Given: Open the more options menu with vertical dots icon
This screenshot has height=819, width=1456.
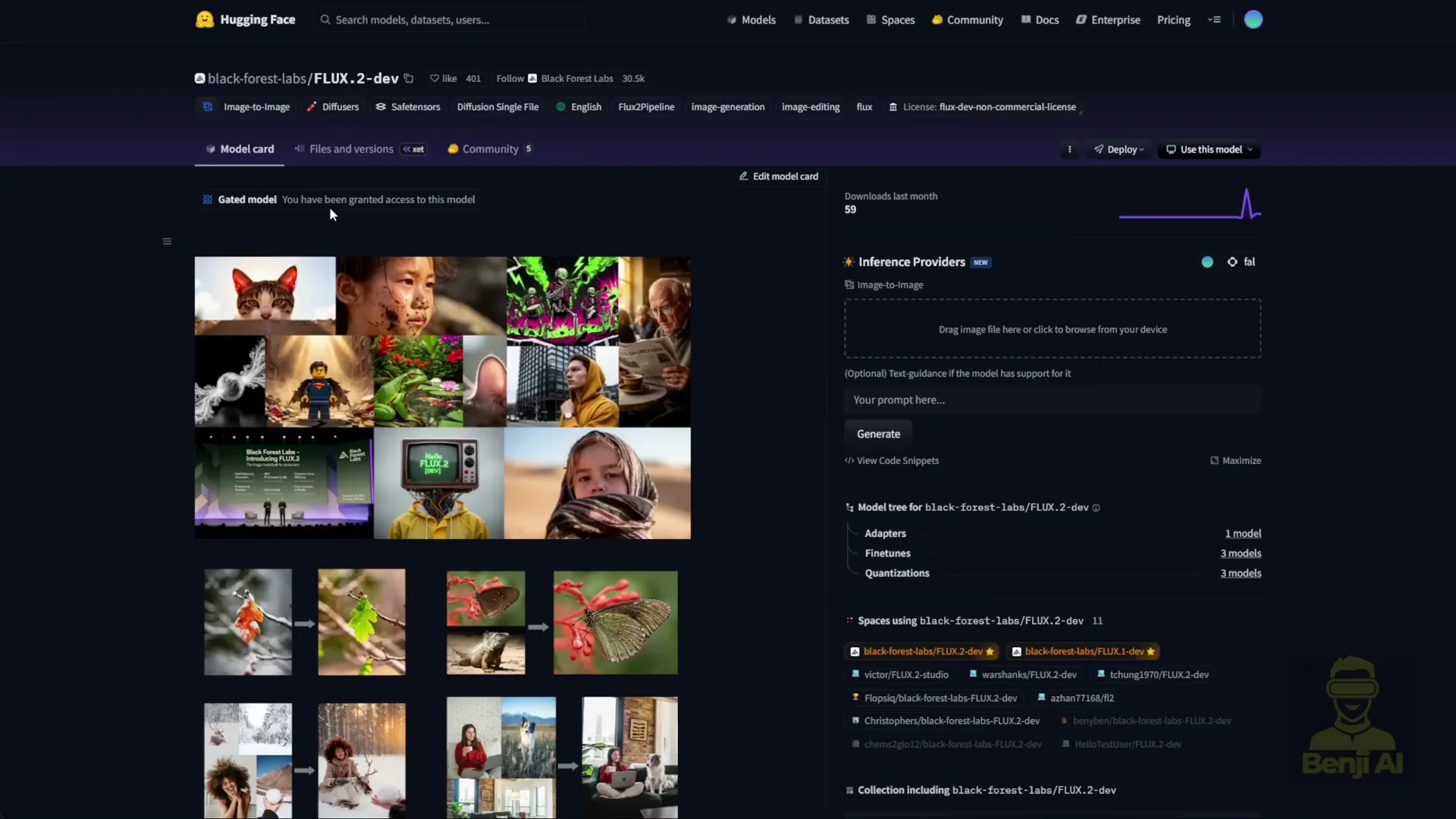Looking at the screenshot, I should point(1070,149).
